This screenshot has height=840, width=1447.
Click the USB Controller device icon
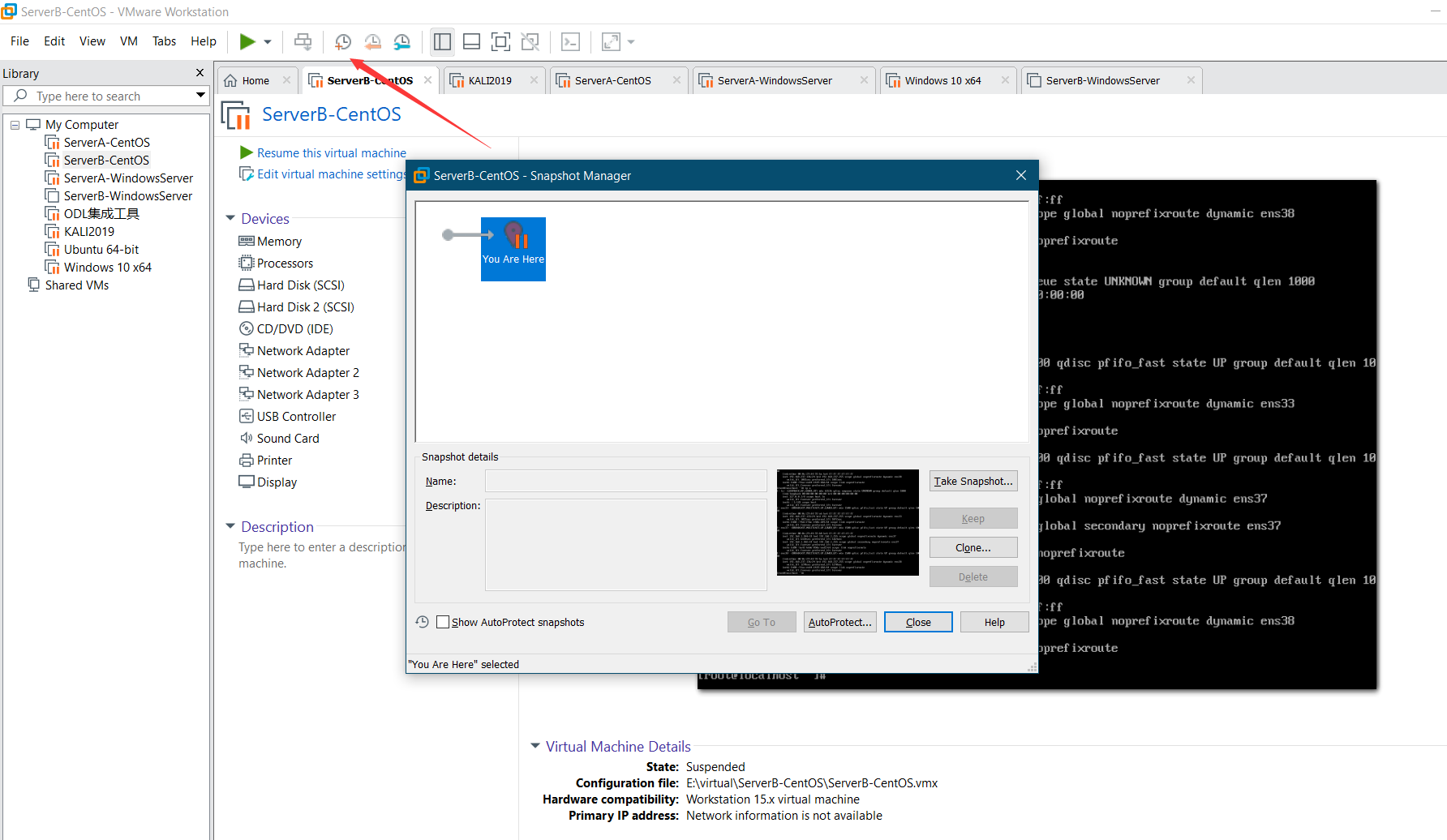(247, 416)
